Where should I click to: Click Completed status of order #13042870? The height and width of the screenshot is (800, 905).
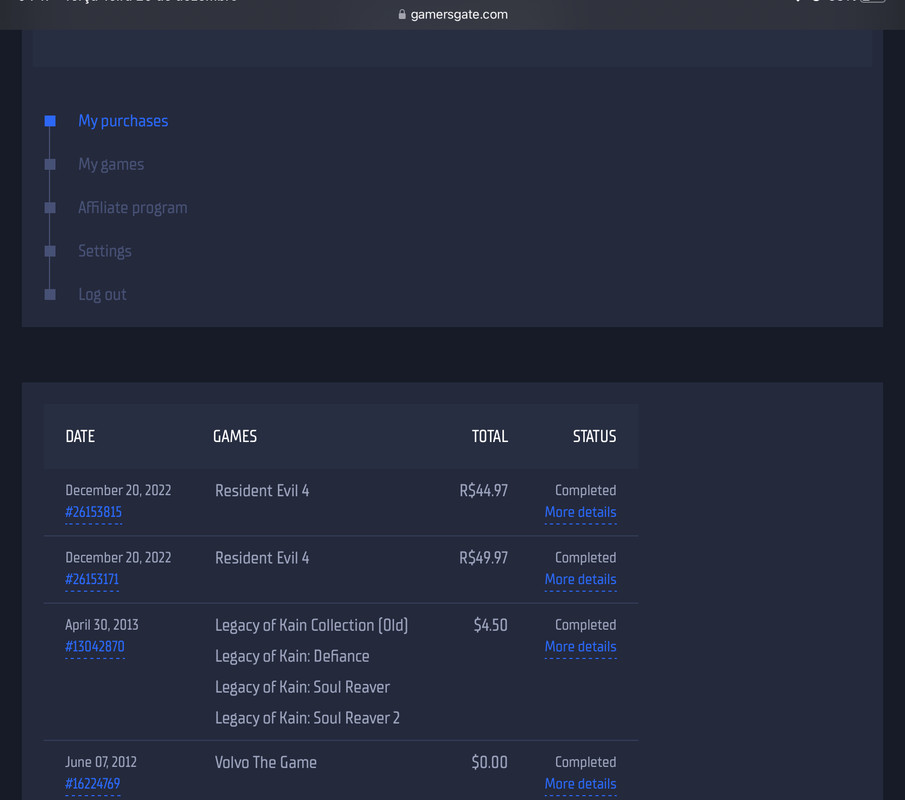tap(586, 625)
